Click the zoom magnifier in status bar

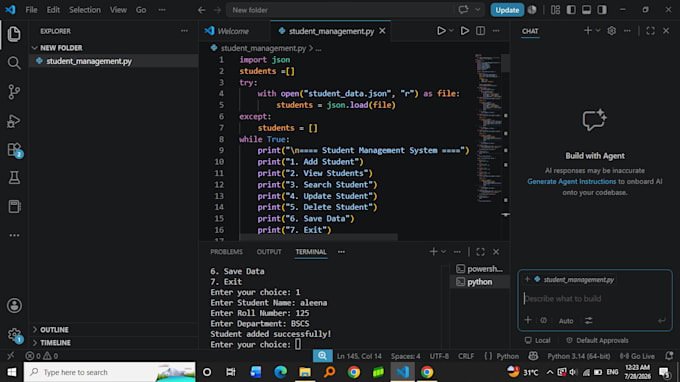pyautogui.click(x=322, y=356)
